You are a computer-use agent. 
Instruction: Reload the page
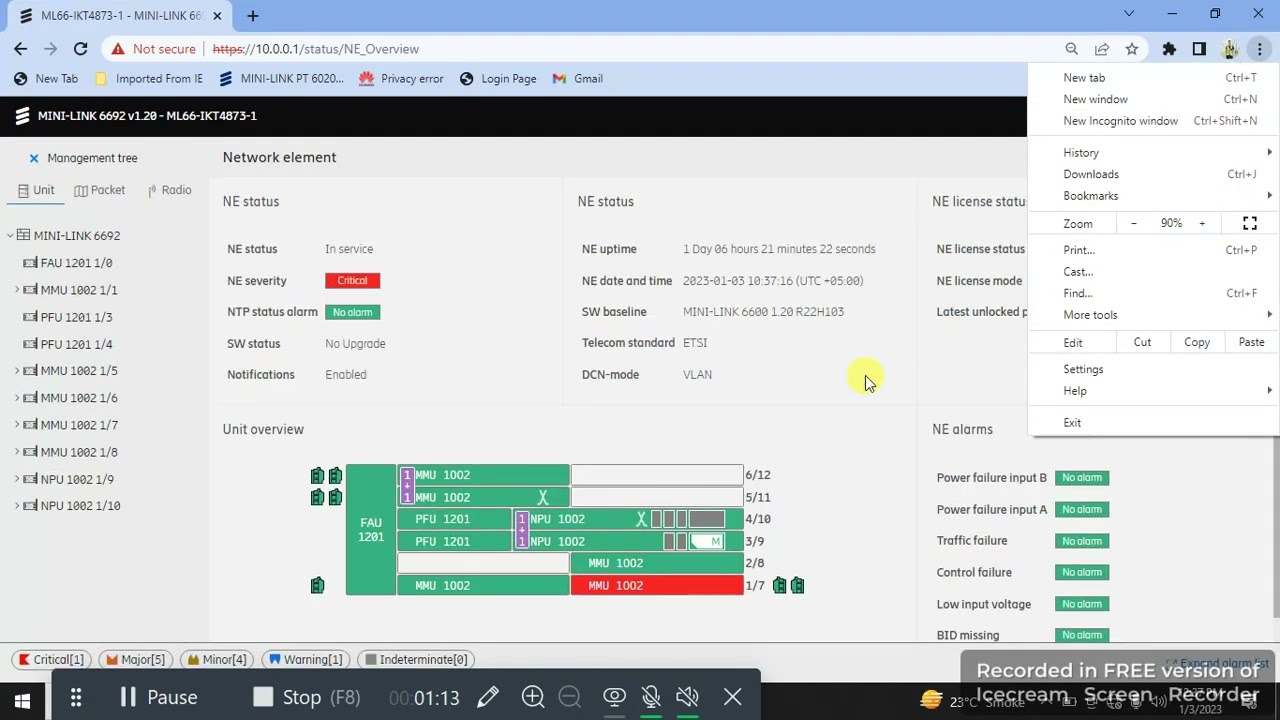pyautogui.click(x=81, y=49)
